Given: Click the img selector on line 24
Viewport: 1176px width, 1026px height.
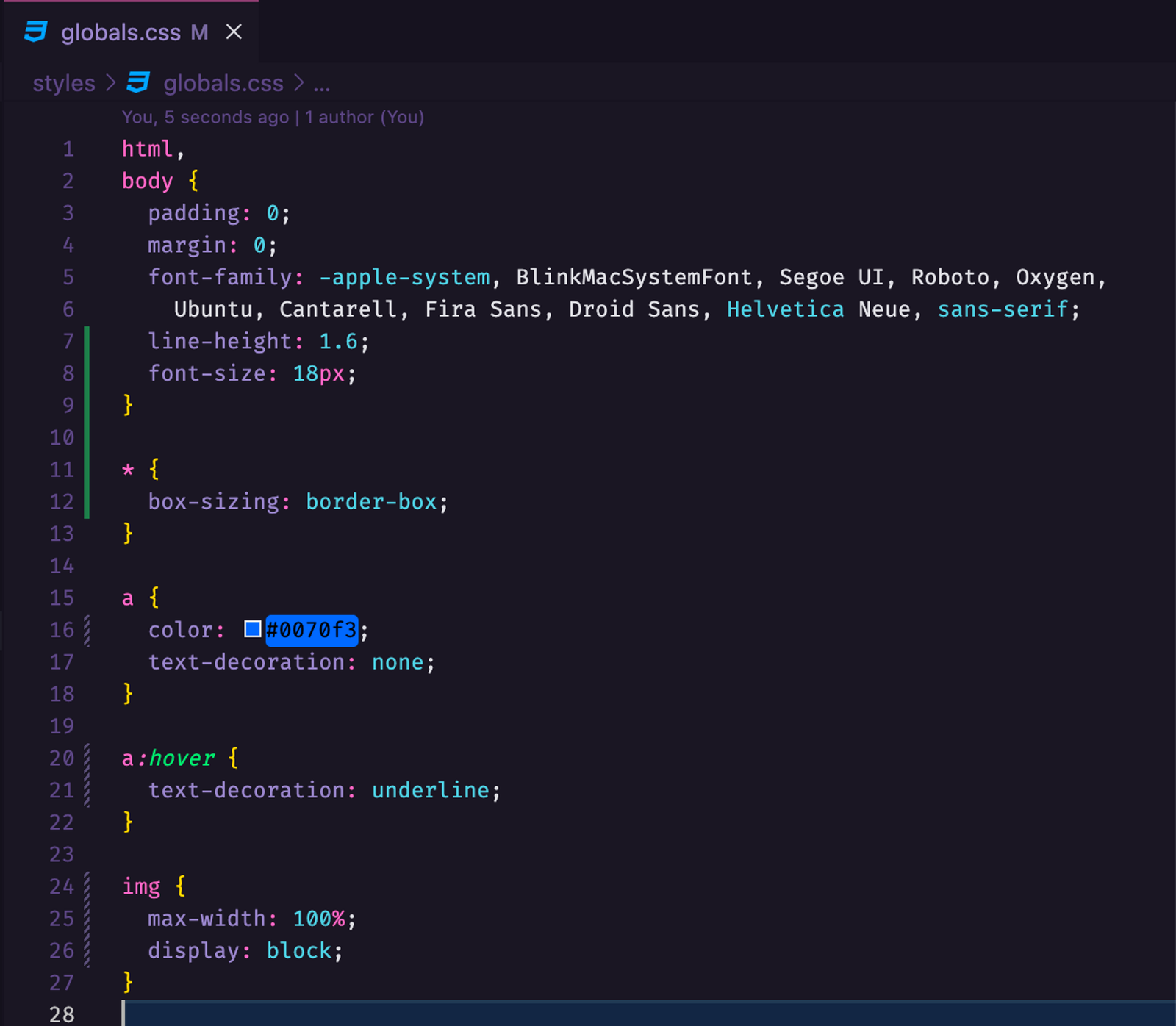Looking at the screenshot, I should (141, 886).
